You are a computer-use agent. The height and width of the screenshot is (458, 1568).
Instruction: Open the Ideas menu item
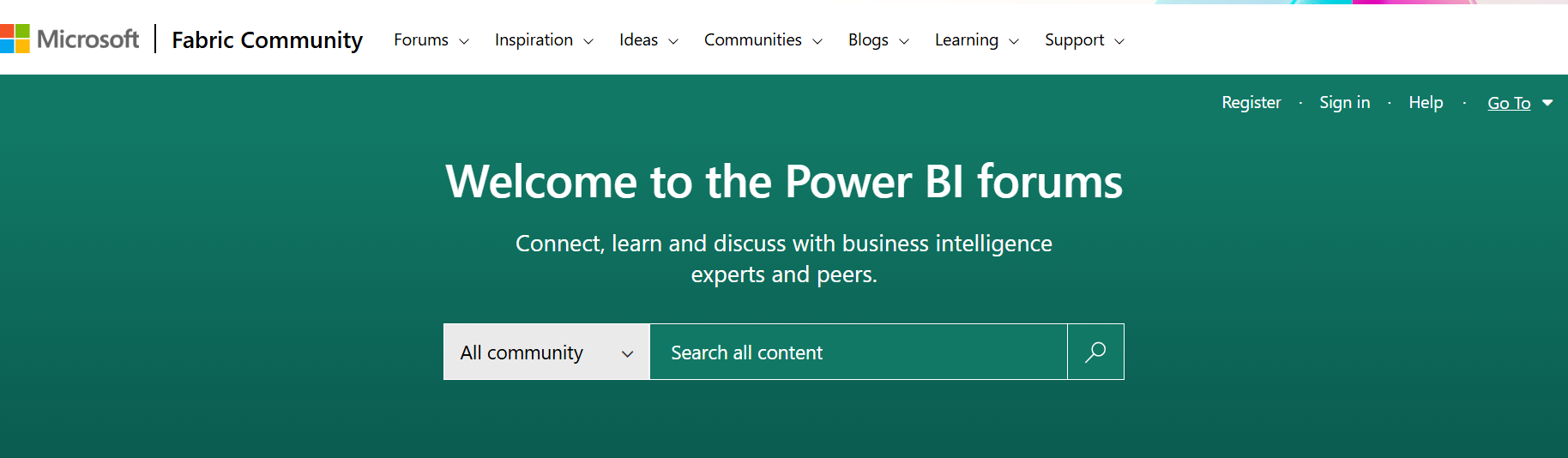click(x=648, y=40)
